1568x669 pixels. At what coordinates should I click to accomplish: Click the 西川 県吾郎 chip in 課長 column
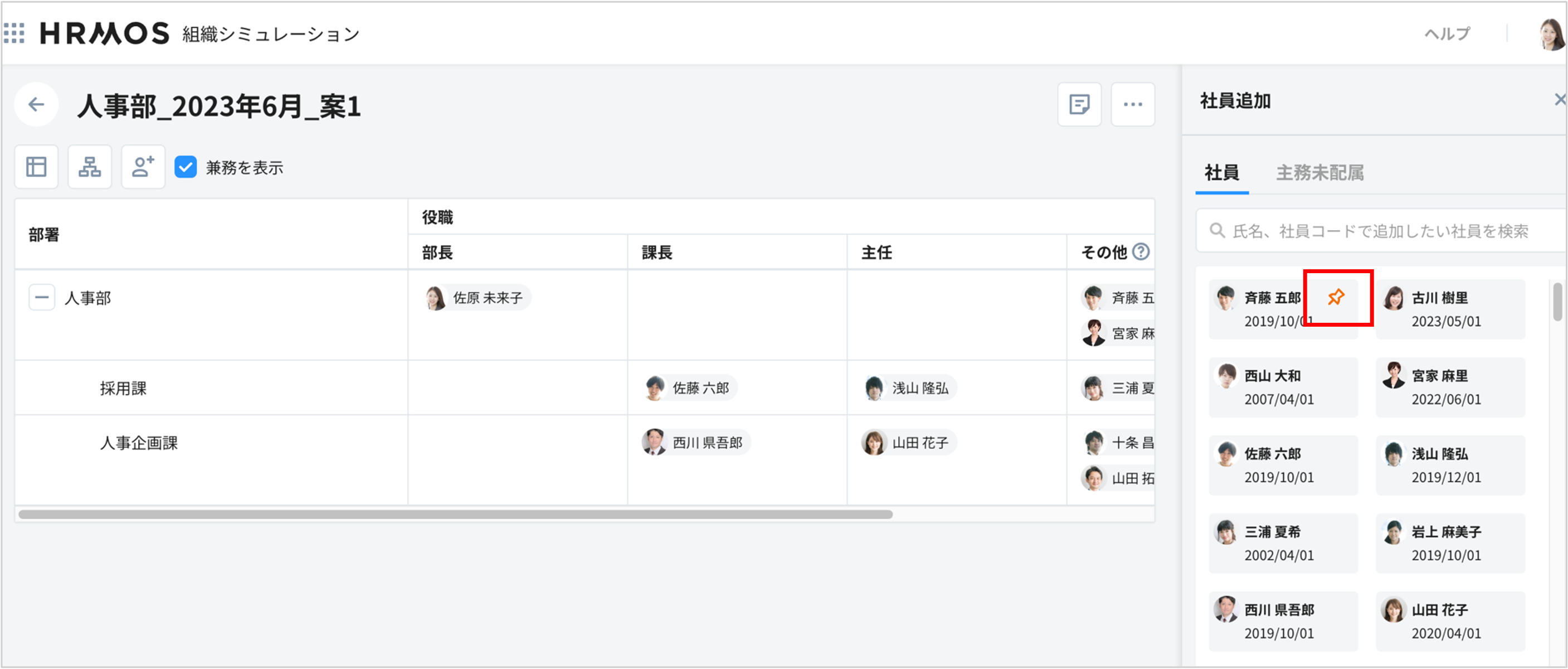(x=697, y=443)
